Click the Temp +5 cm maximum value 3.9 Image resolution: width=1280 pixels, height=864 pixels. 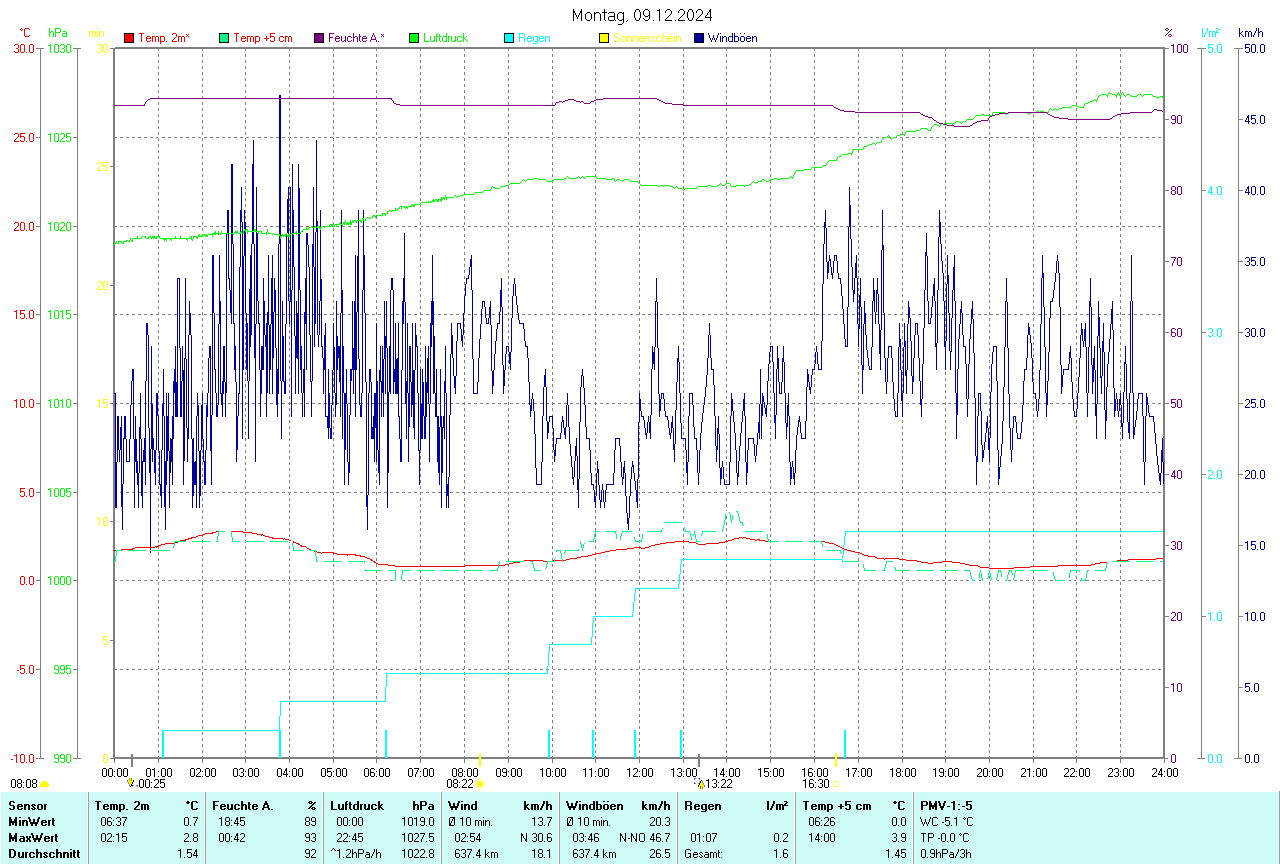(x=898, y=837)
